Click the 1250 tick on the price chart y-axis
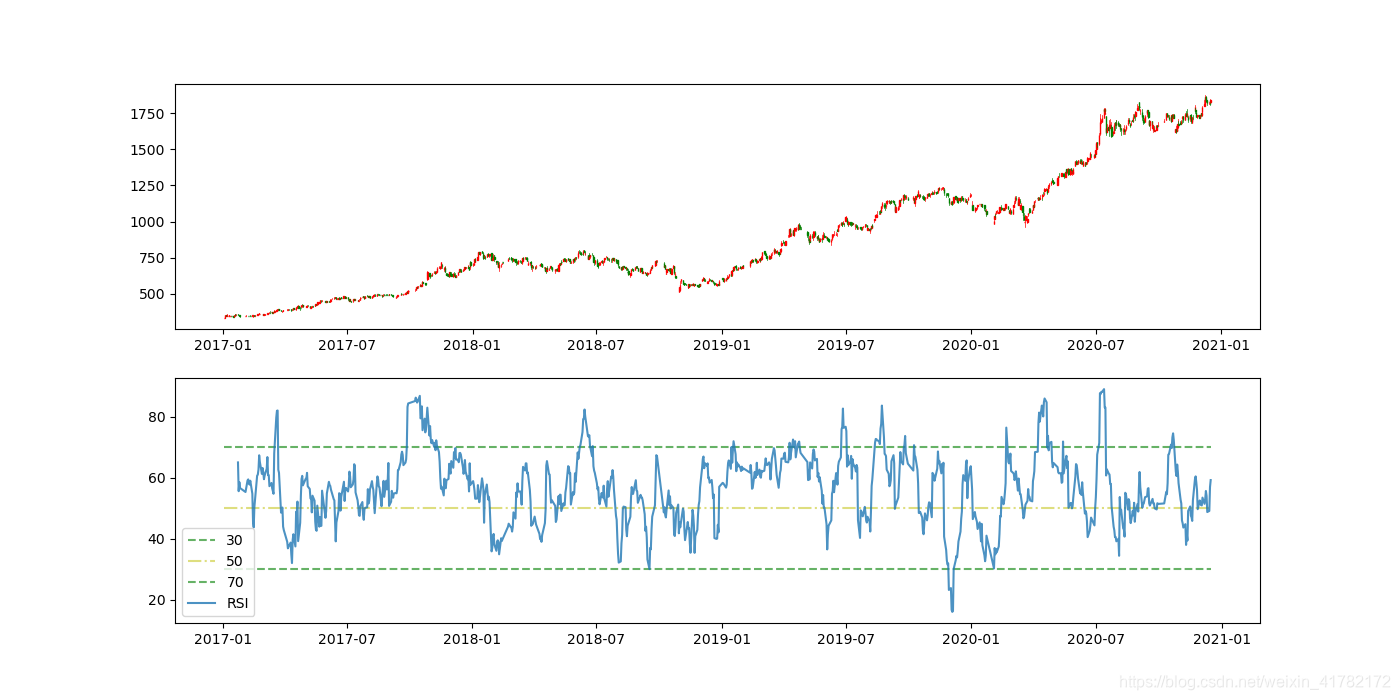The height and width of the screenshot is (700, 1400). (148, 186)
